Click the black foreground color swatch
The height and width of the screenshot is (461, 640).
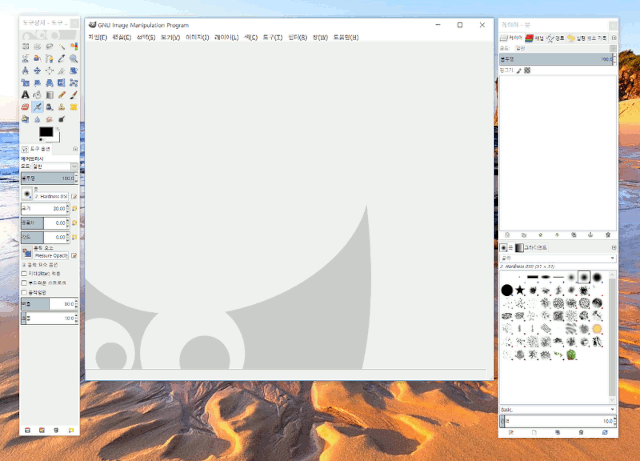click(x=45, y=132)
